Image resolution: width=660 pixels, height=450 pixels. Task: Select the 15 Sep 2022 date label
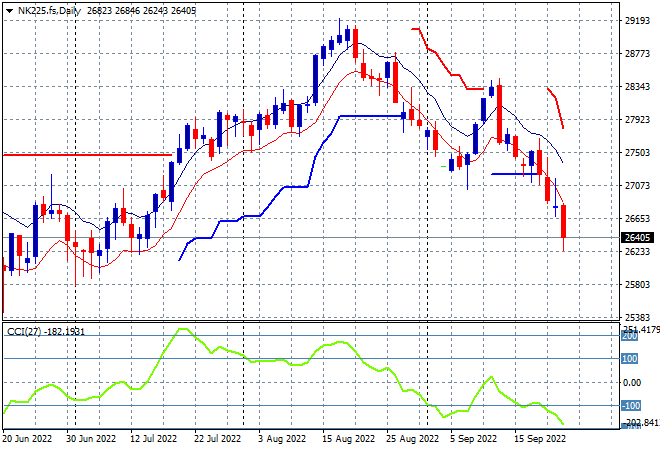540,439
